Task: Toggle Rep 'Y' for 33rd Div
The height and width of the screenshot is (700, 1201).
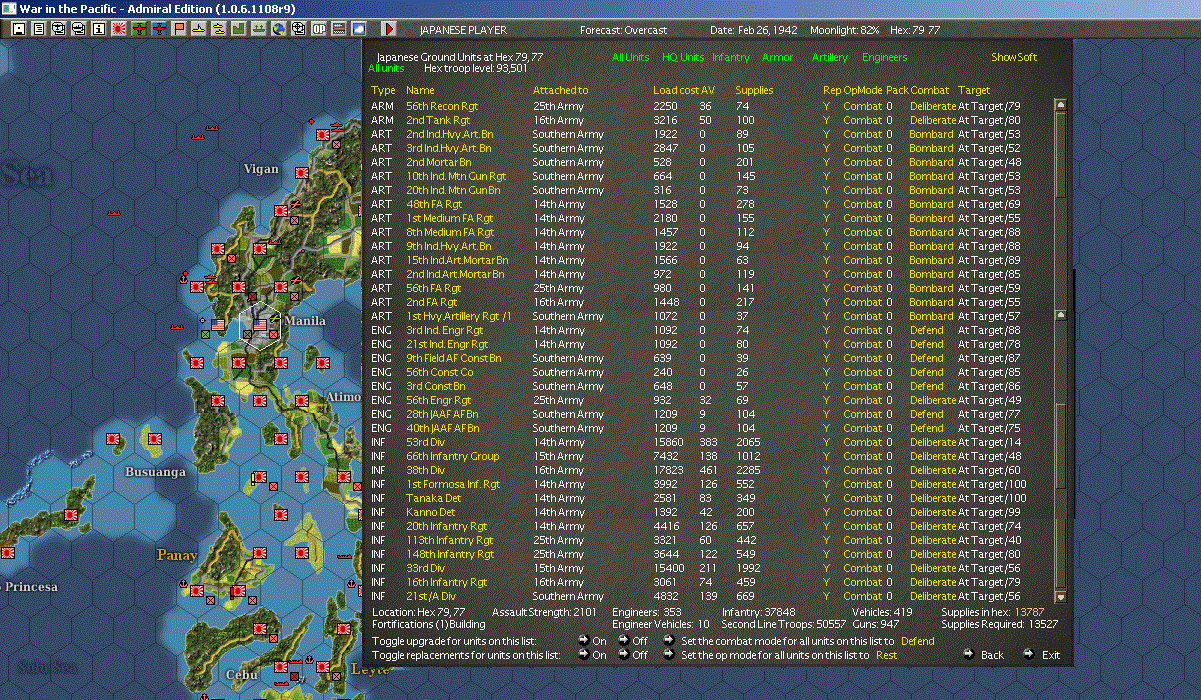Action: [x=826, y=568]
